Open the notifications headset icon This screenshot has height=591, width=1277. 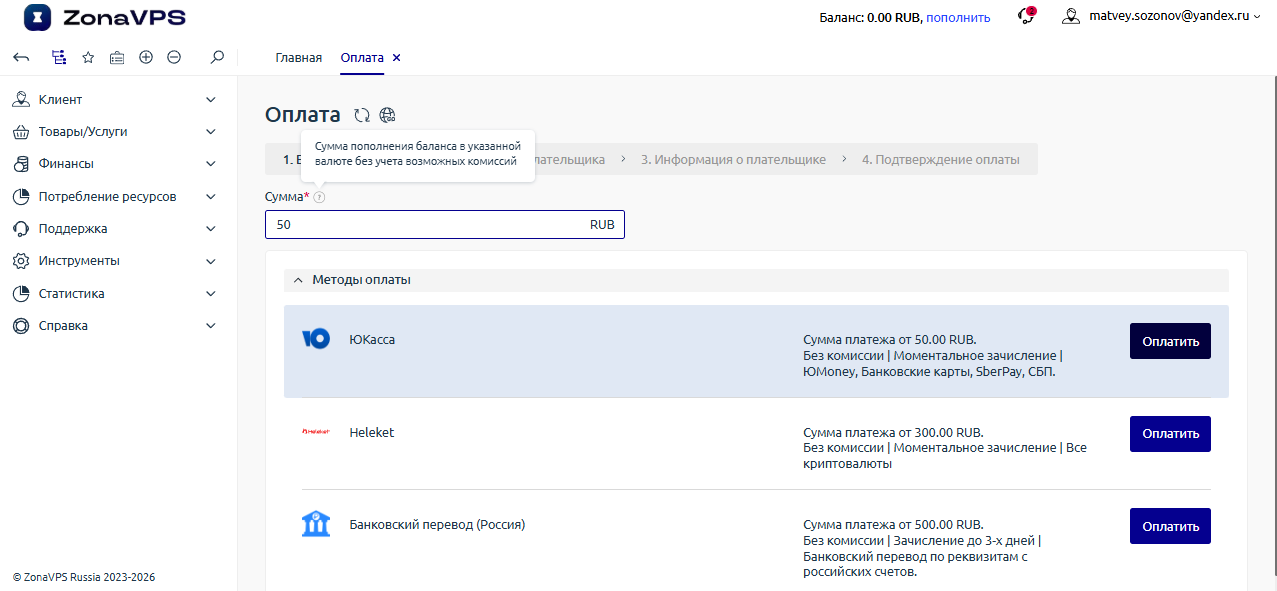(1026, 16)
